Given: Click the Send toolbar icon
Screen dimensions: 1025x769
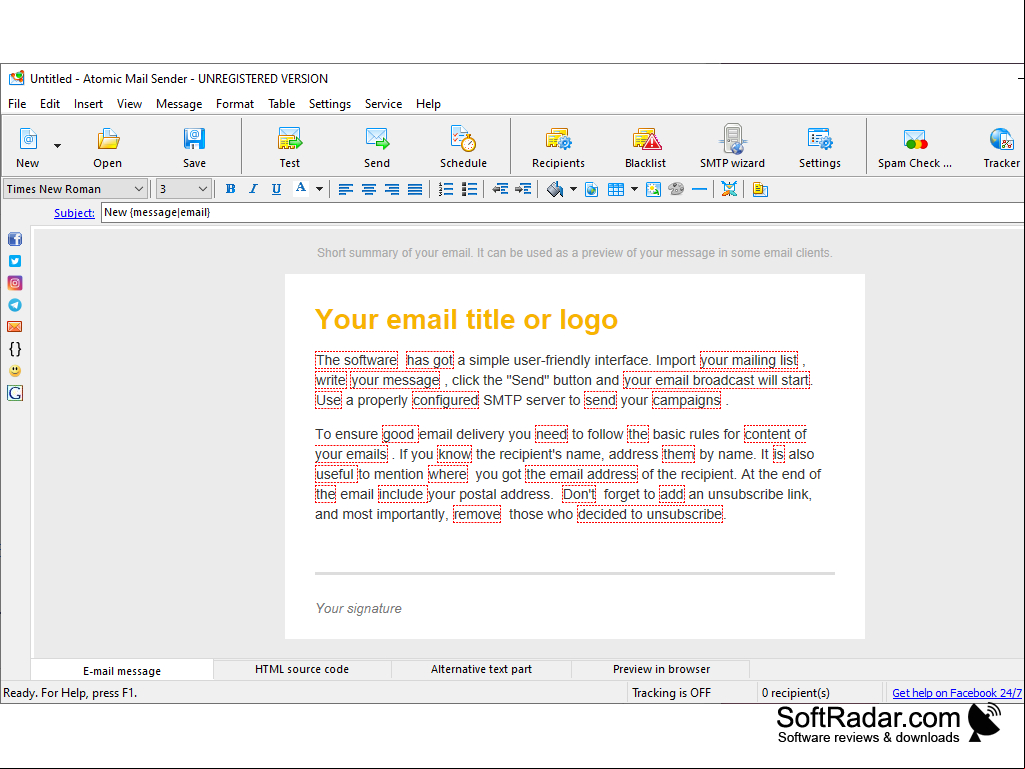Looking at the screenshot, I should coord(377,139).
